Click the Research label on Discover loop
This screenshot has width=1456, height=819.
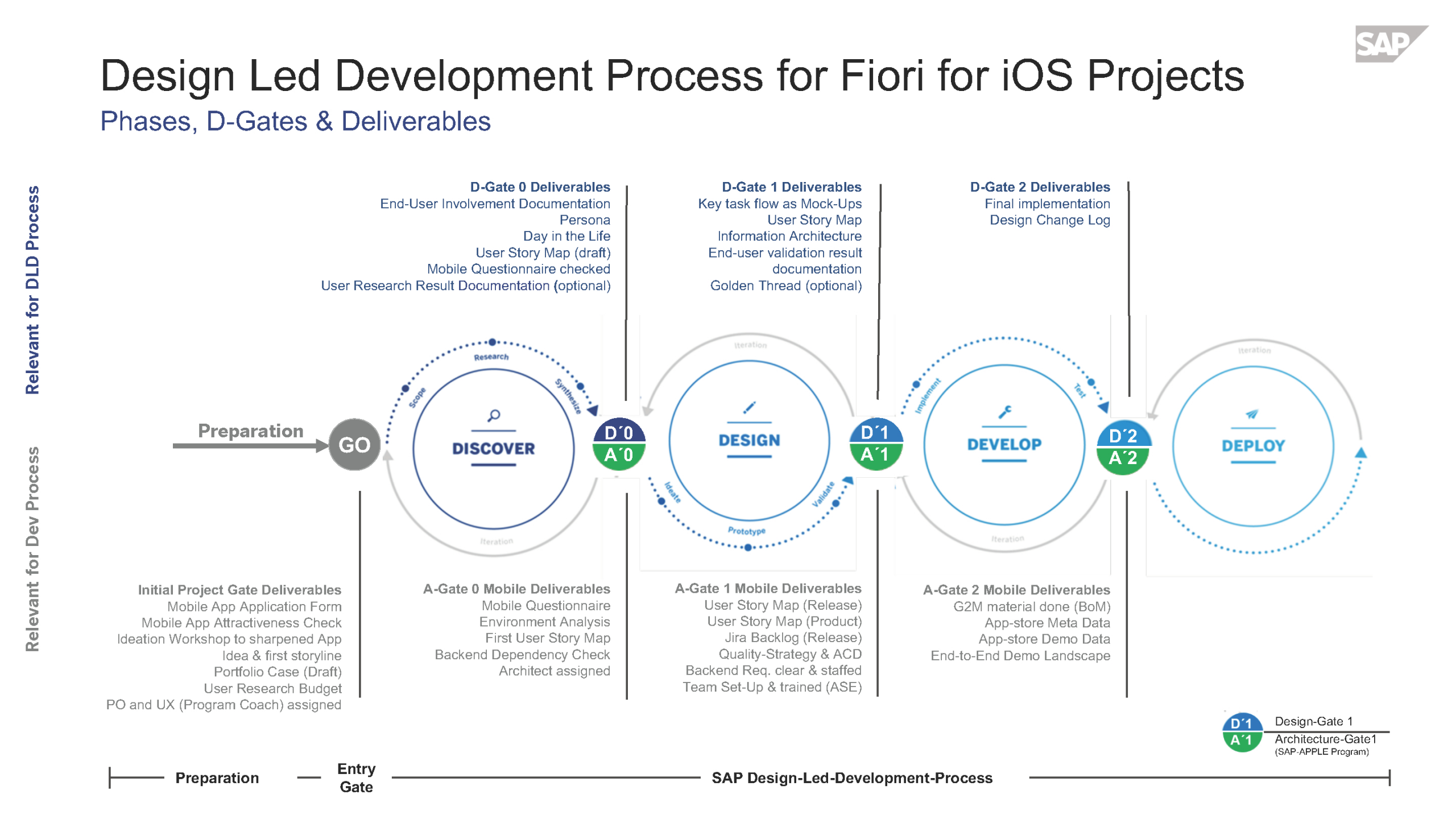tap(491, 357)
